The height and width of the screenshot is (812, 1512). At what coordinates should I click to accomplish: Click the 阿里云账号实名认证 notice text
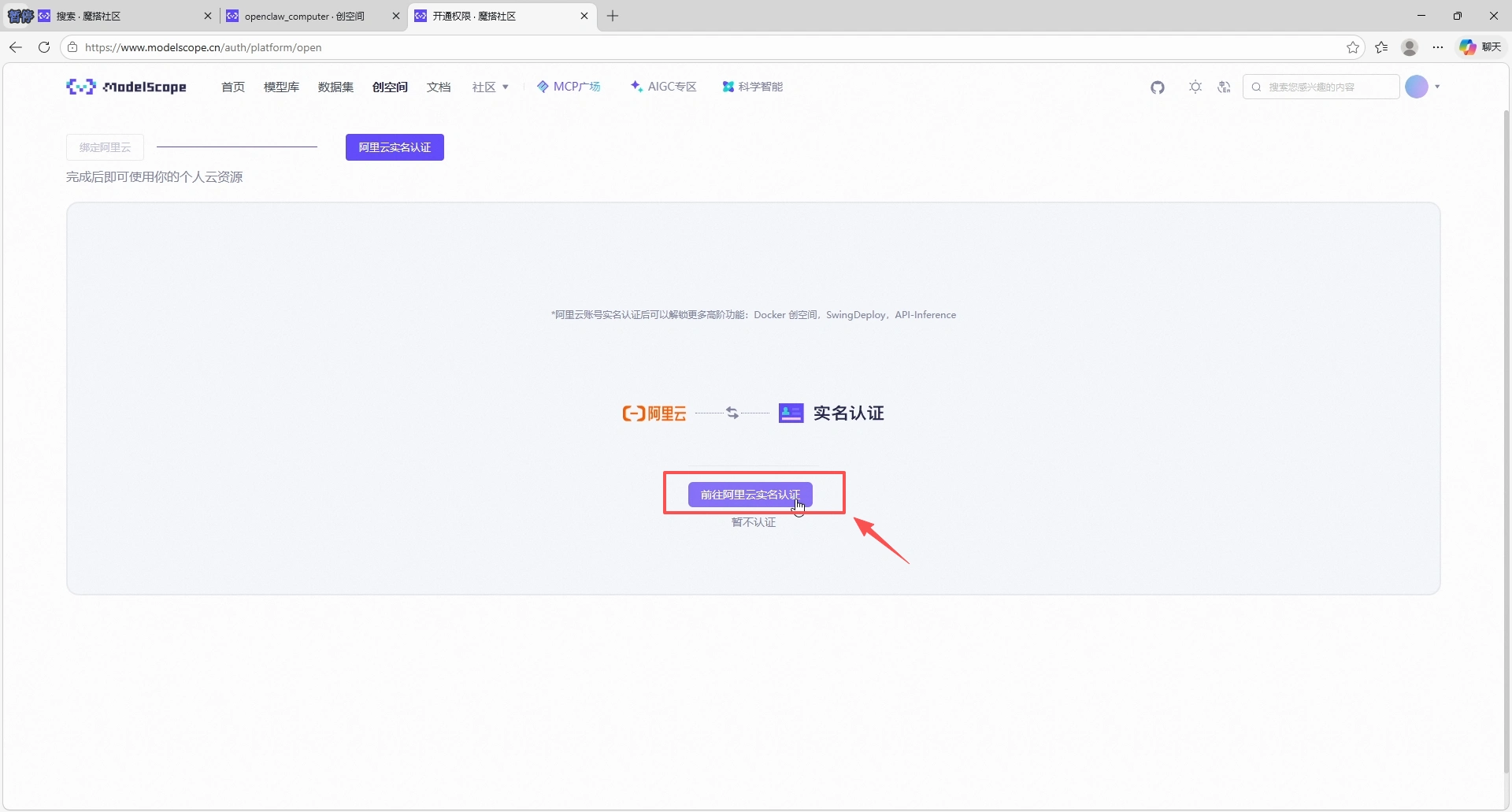(754, 315)
